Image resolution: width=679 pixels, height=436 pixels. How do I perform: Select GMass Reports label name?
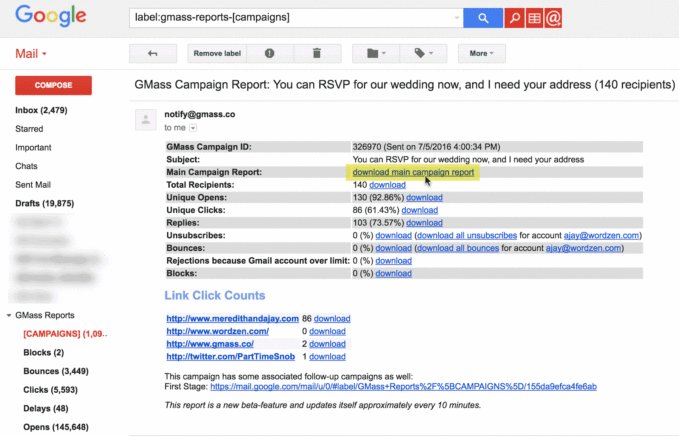45,315
